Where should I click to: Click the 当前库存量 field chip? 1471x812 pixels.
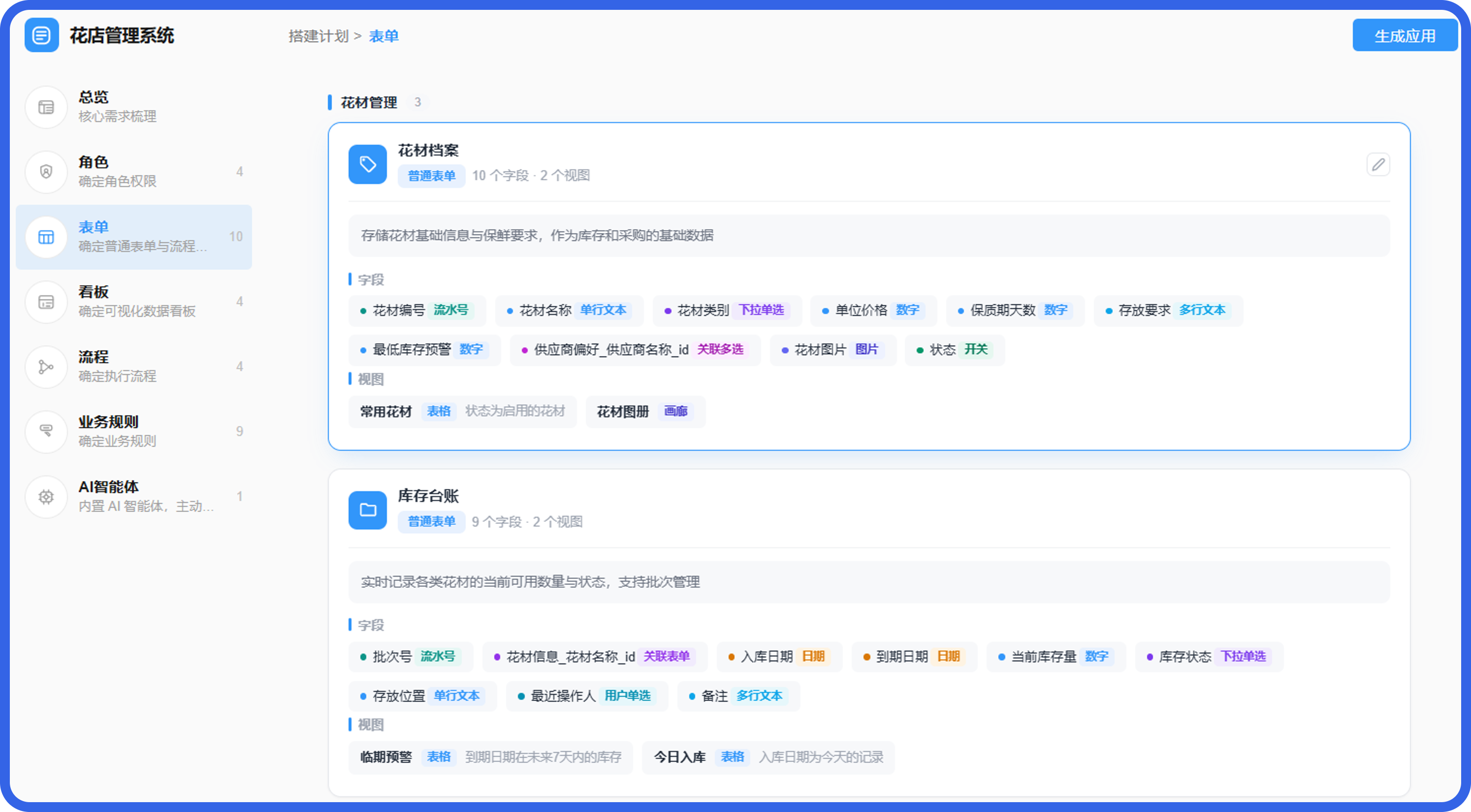pyautogui.click(x=1056, y=656)
